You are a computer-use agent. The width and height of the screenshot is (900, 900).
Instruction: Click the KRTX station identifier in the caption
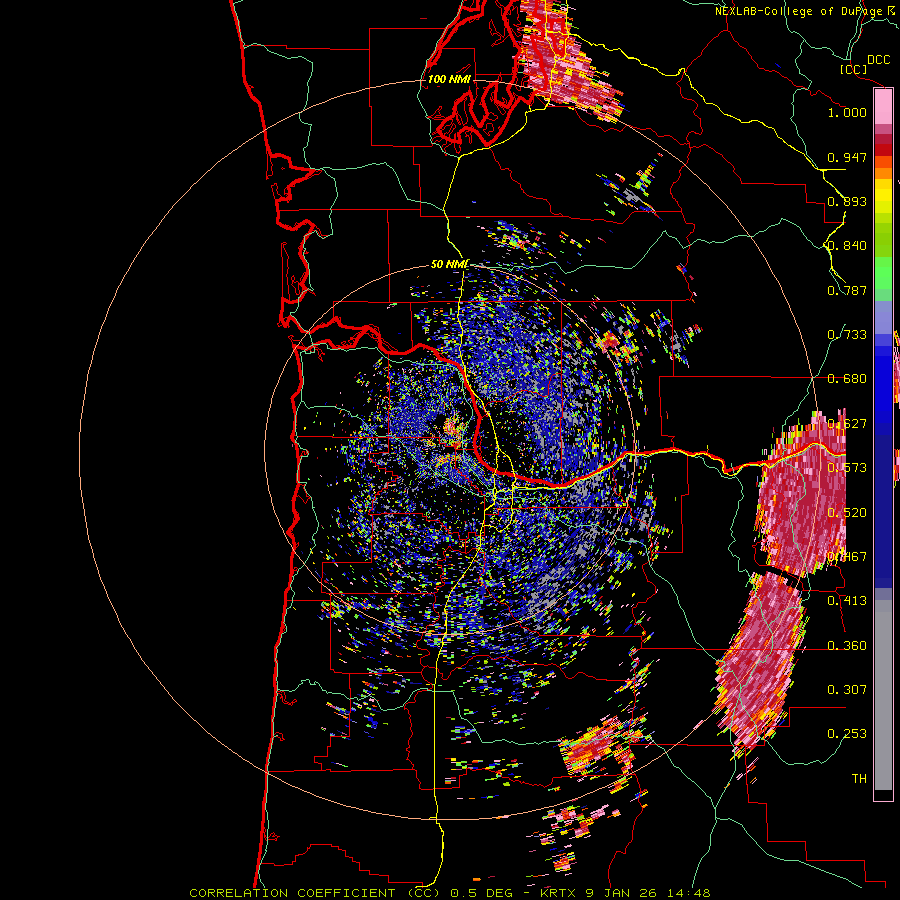(x=560, y=893)
